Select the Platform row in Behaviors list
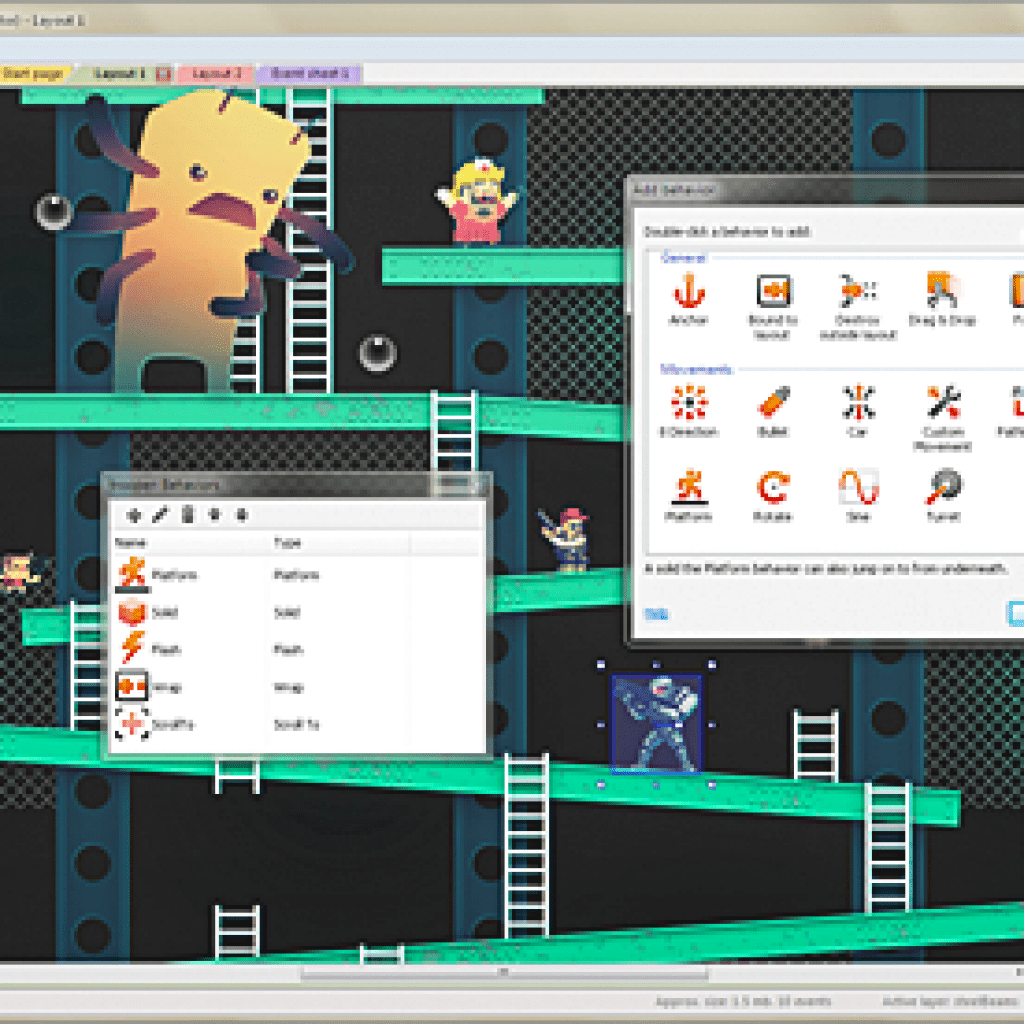The image size is (1024, 1024). click(x=296, y=575)
